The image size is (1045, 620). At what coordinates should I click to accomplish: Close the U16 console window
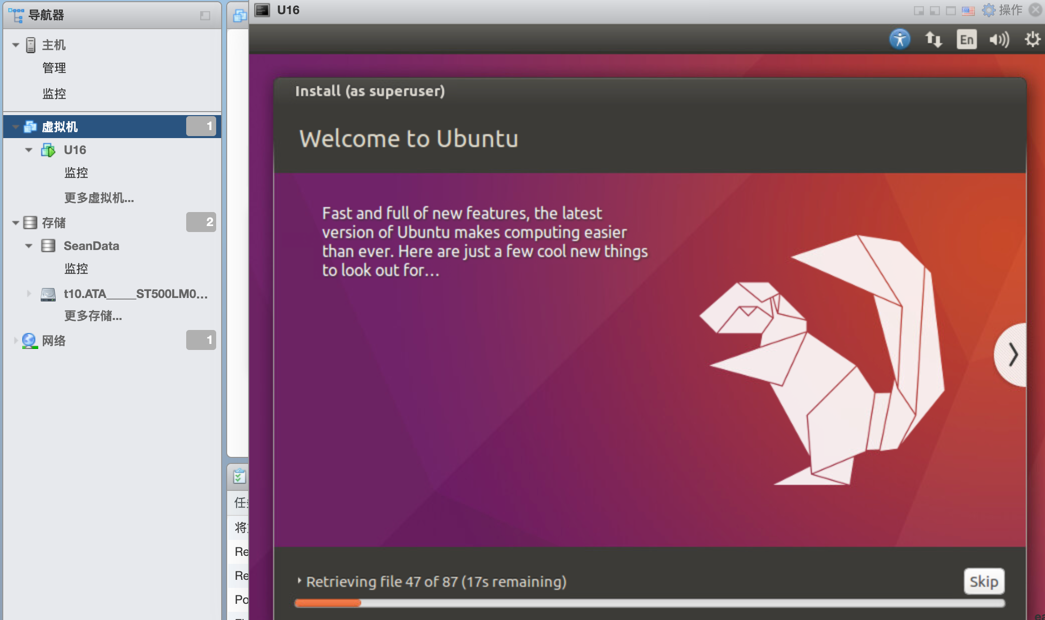click(x=1036, y=10)
